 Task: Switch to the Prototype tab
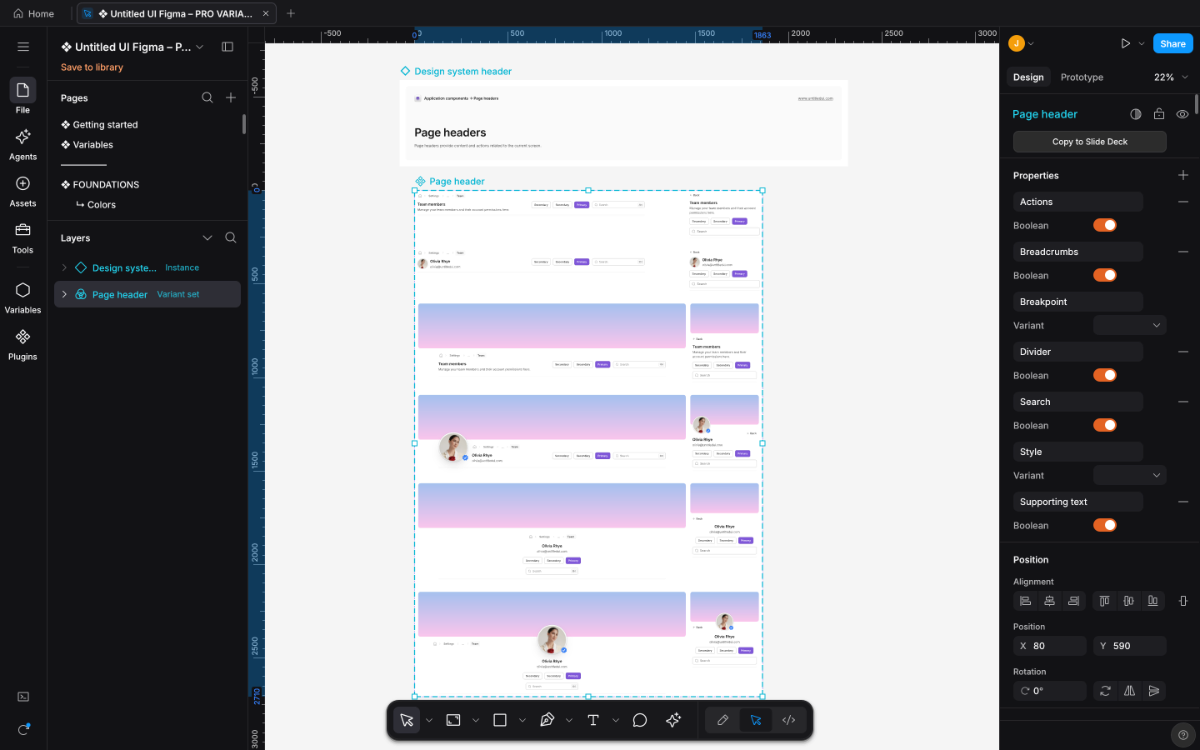click(x=1082, y=77)
